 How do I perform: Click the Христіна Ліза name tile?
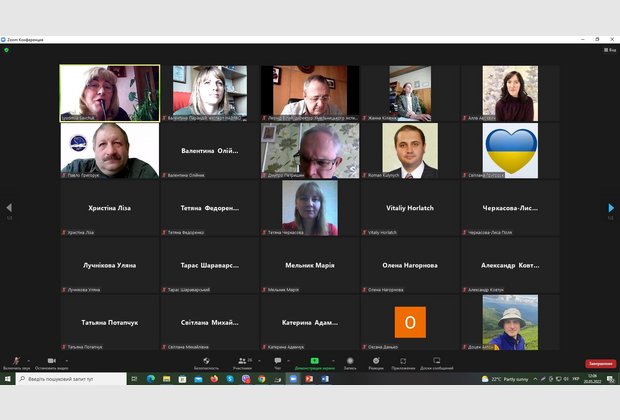tap(110, 208)
